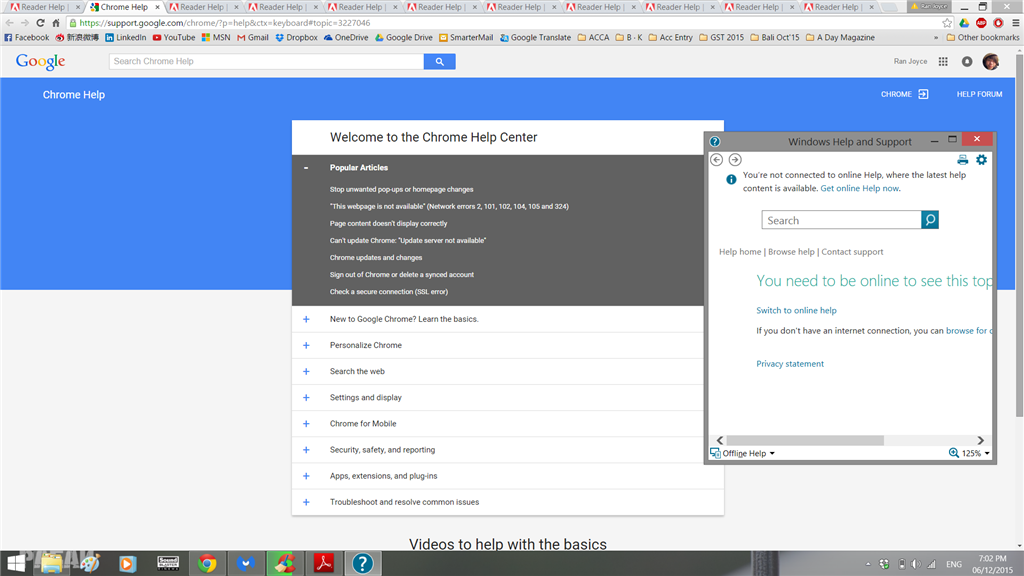Screen dimensions: 1024x576
Task: Click the forward arrow in Windows Help
Action: [x=735, y=159]
